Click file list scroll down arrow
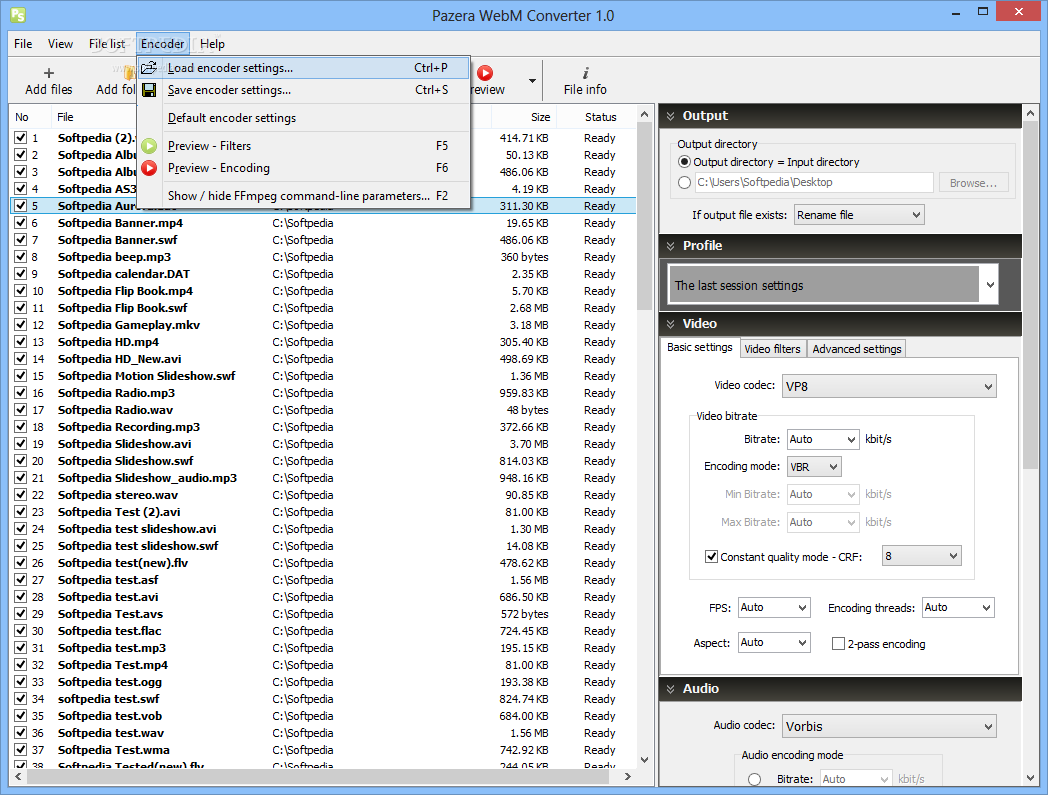The width and height of the screenshot is (1048, 795). (x=644, y=760)
